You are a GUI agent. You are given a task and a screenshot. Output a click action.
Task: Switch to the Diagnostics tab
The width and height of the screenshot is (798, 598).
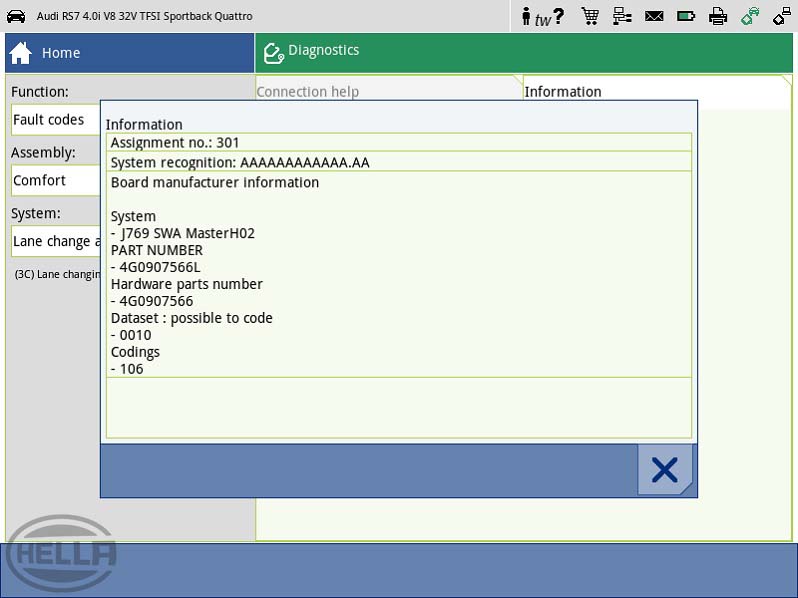coord(524,52)
